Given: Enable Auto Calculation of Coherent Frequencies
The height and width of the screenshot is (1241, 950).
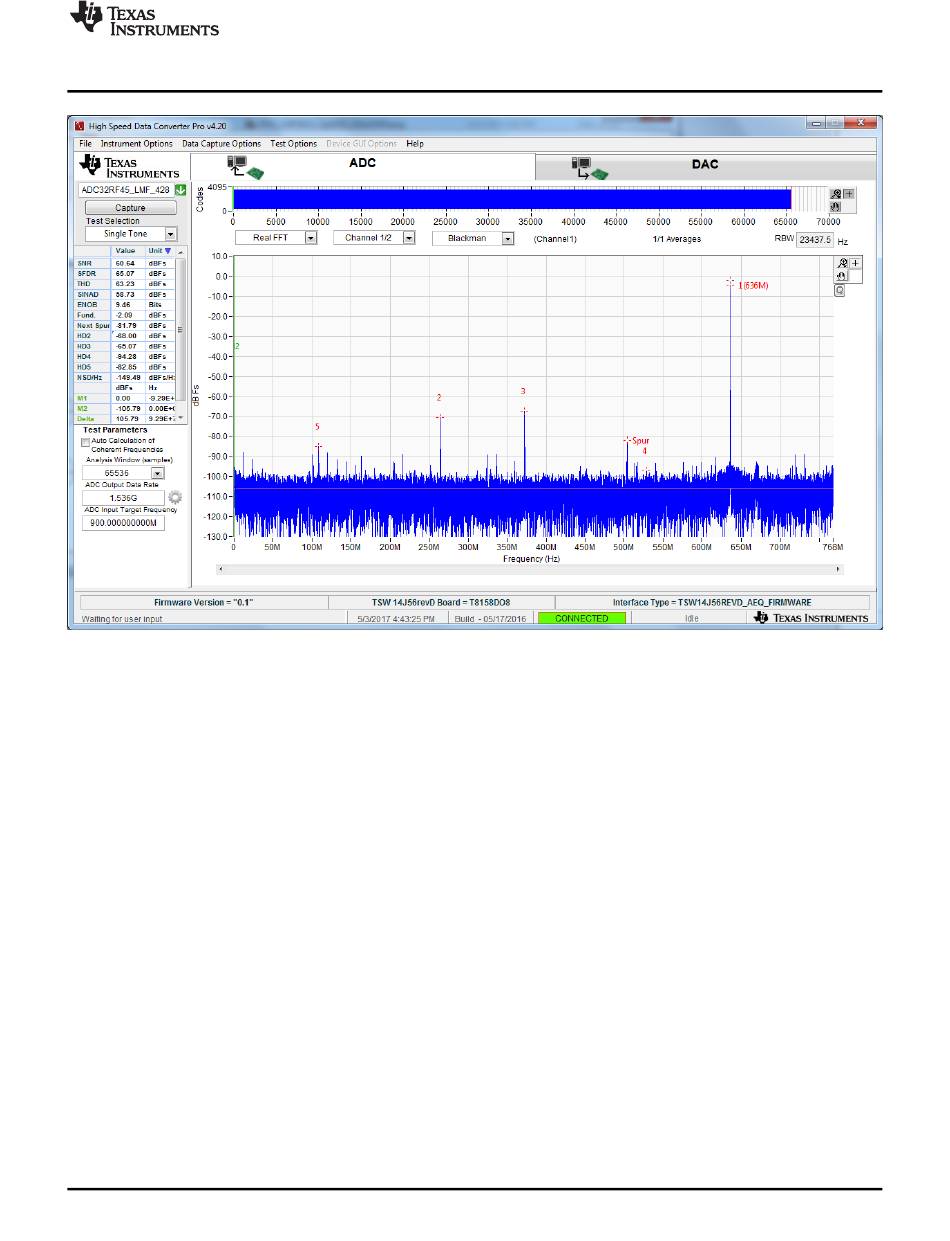Looking at the screenshot, I should pyautogui.click(x=85, y=441).
